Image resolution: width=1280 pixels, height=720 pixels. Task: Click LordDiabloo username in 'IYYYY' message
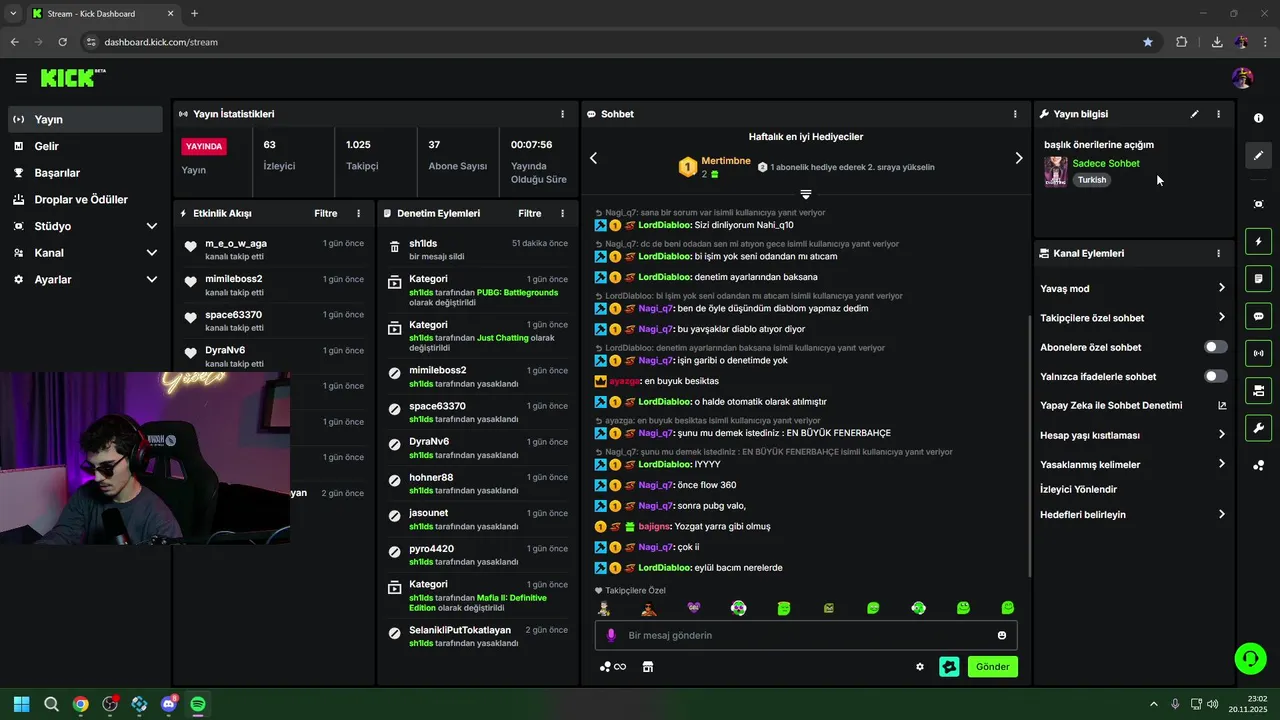(664, 464)
